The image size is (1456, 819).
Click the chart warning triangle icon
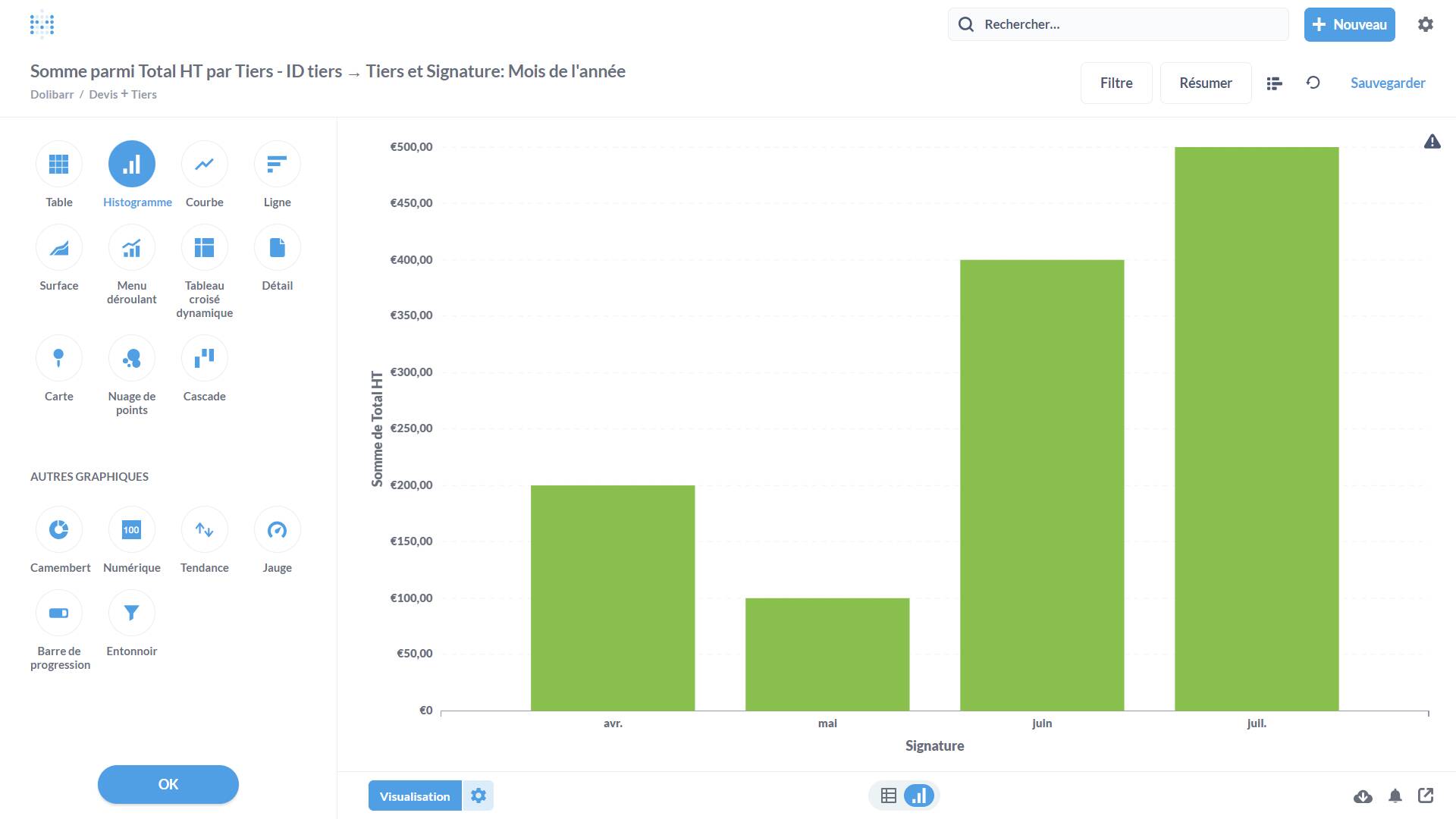[1432, 142]
